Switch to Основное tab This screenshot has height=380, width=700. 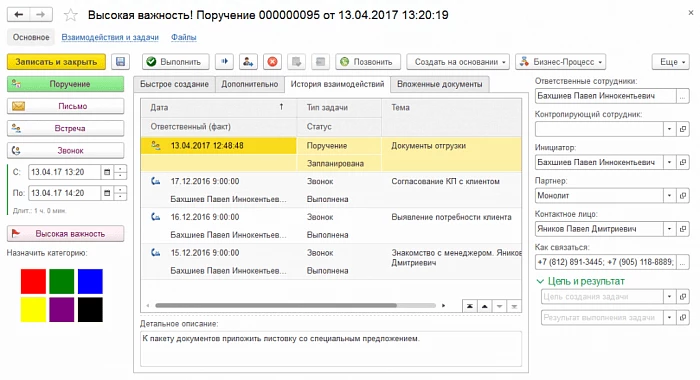31,37
